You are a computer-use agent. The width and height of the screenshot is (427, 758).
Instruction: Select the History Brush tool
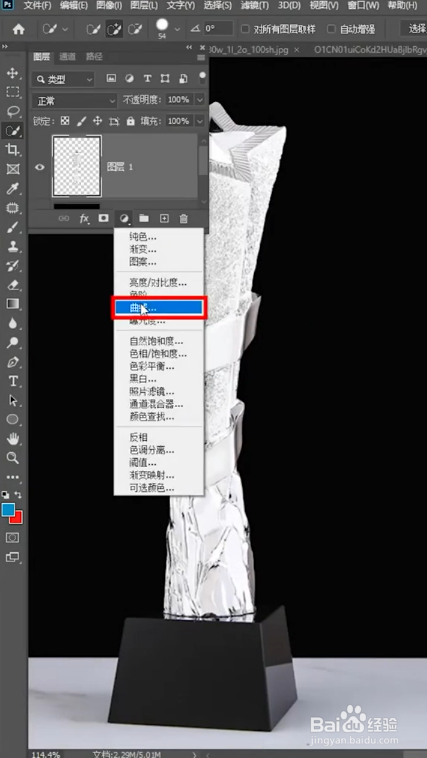point(13,266)
